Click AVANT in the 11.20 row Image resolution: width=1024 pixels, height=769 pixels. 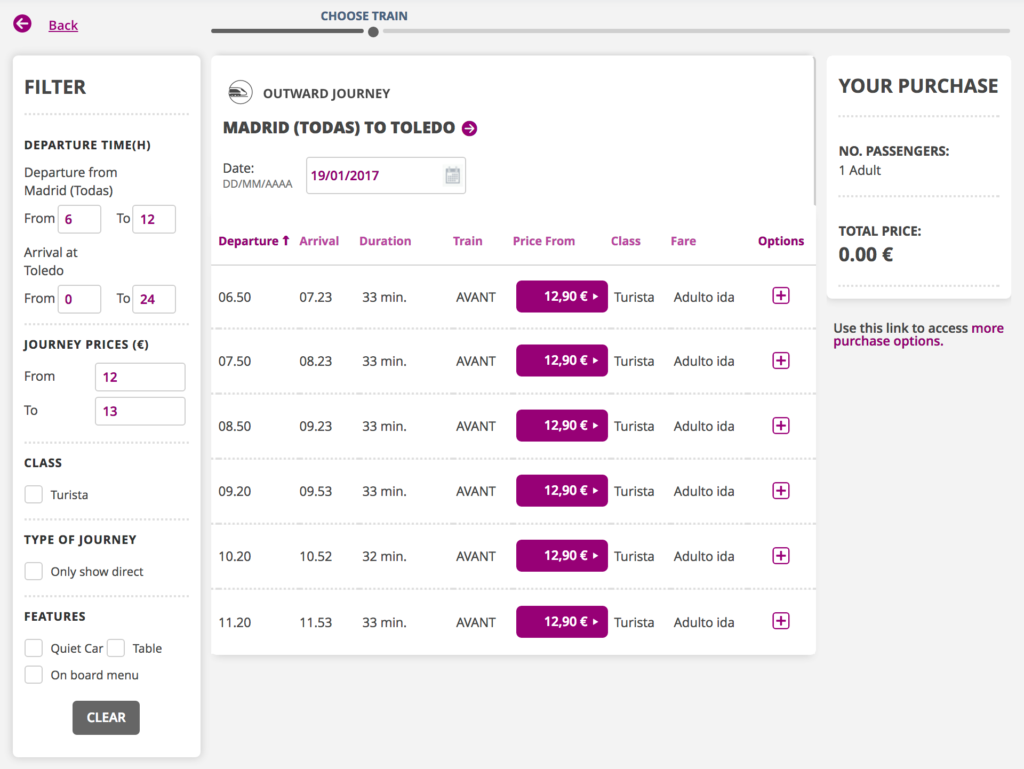tap(475, 622)
